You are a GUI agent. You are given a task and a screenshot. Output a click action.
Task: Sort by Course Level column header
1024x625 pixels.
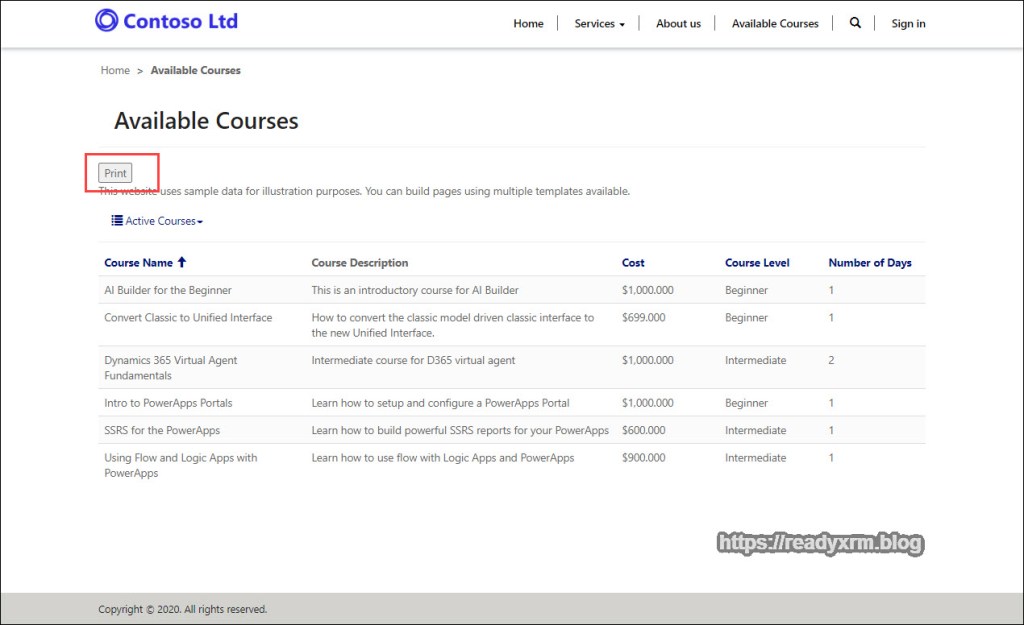click(x=757, y=263)
